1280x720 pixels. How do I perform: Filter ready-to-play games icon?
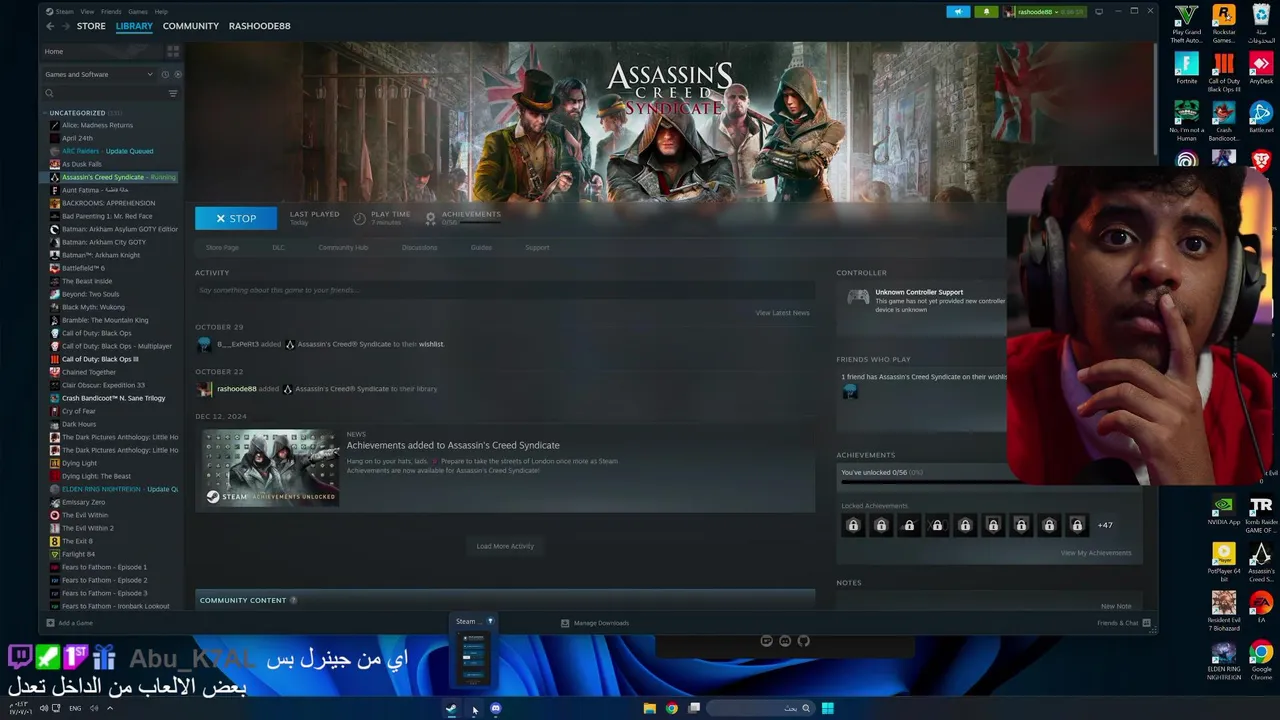click(x=178, y=74)
